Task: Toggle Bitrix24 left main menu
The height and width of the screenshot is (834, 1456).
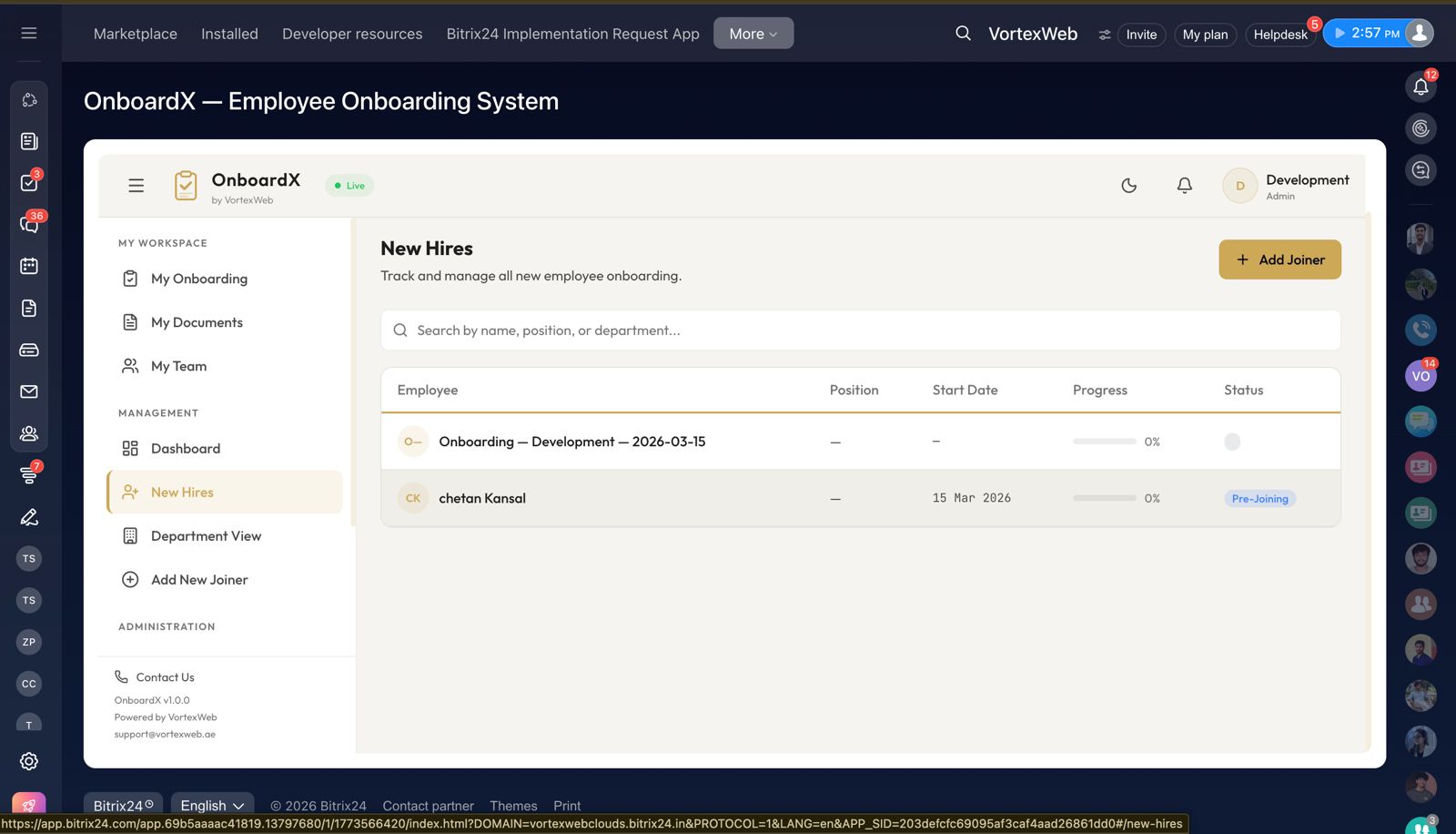Action: coord(29,34)
